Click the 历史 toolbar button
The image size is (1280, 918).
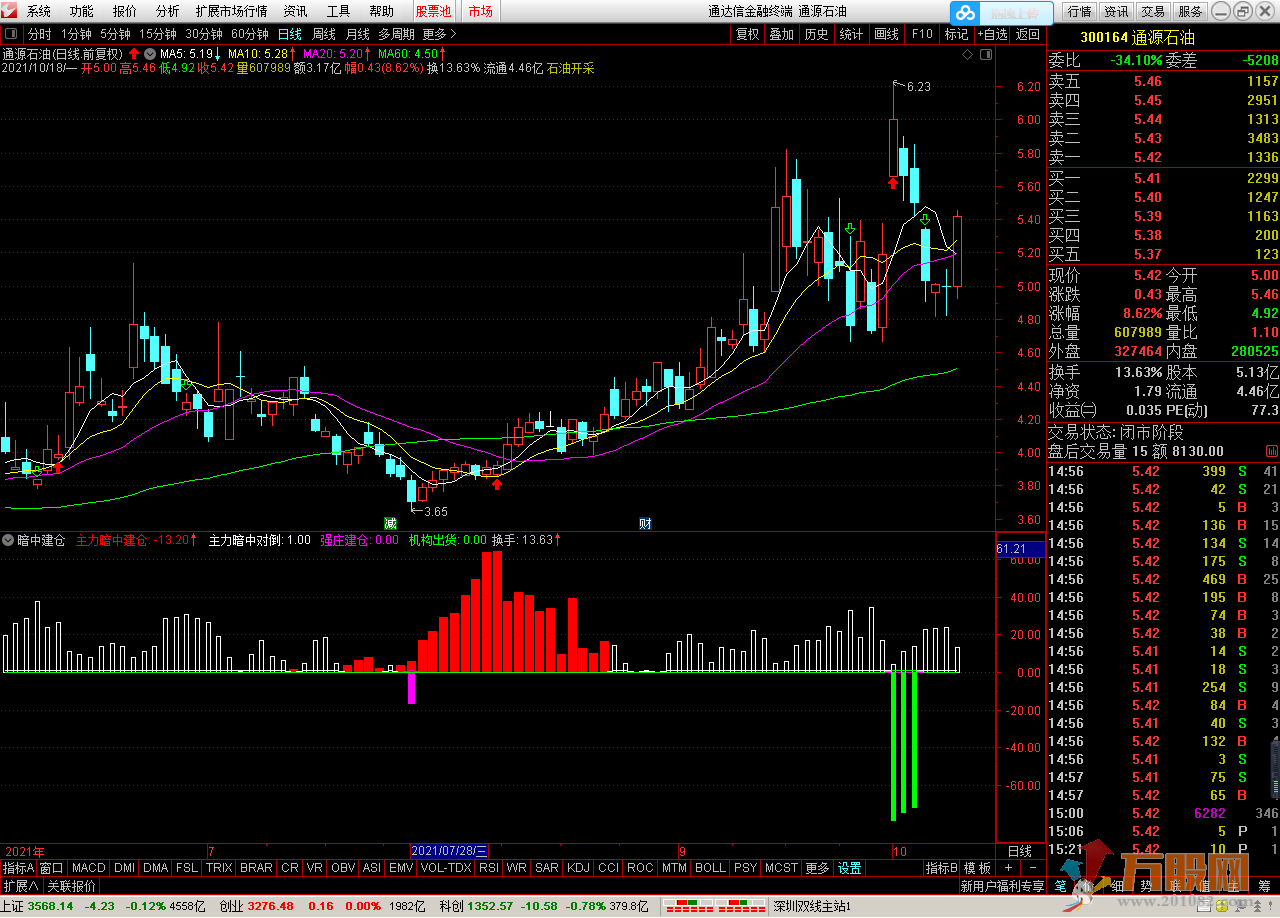pyautogui.click(x=816, y=34)
